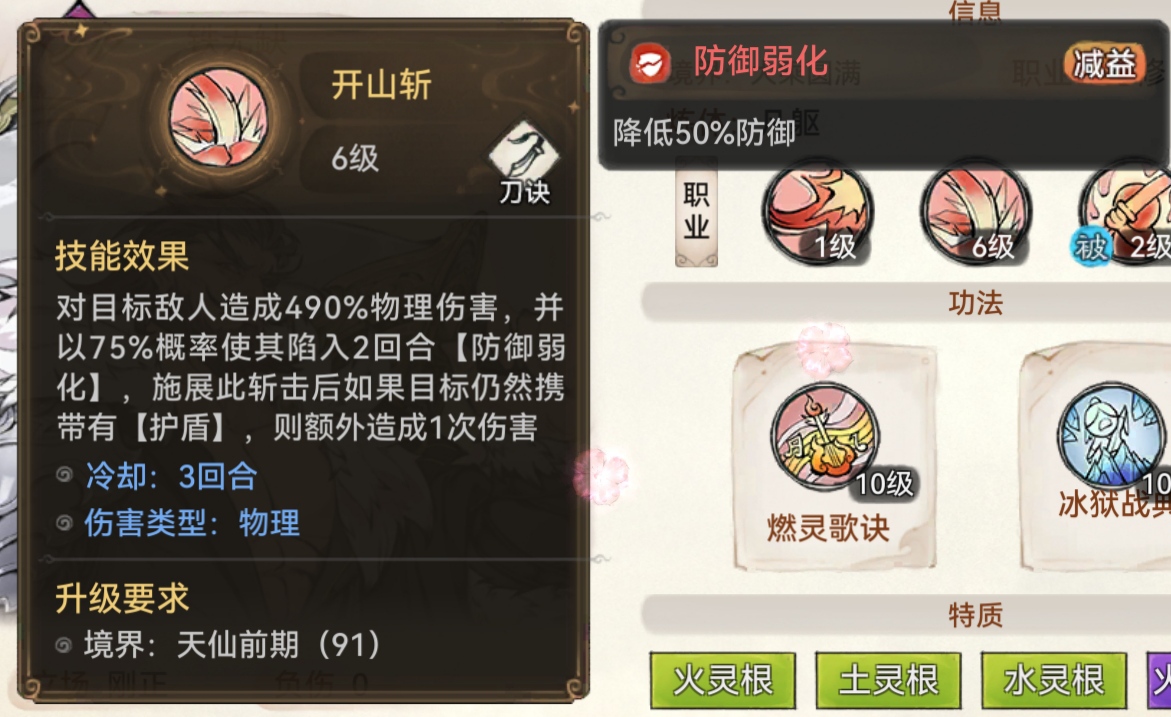
Task: Tap the 土灵根 trait button
Action: pos(888,680)
